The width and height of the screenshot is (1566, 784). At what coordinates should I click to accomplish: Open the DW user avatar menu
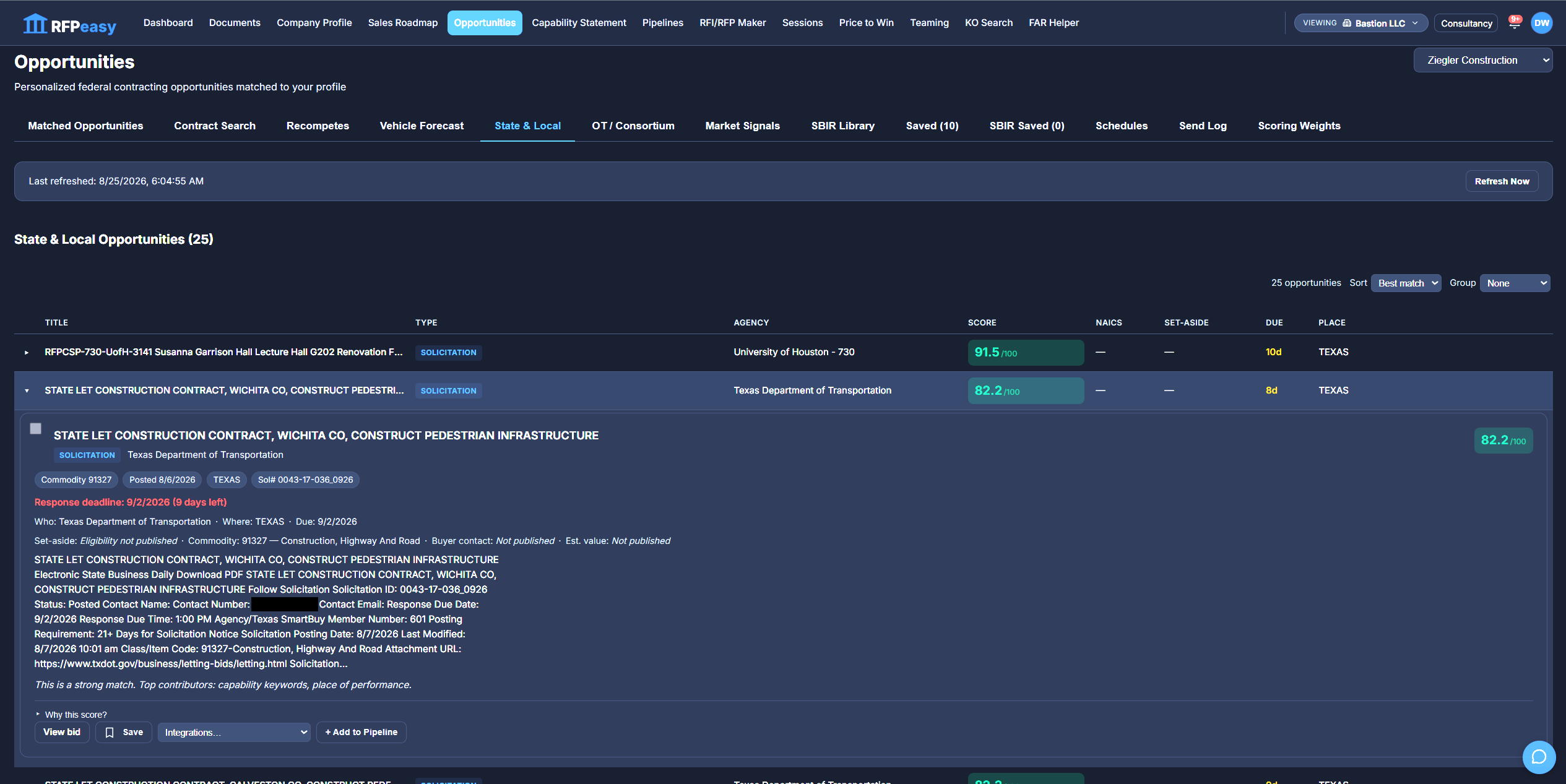point(1541,23)
